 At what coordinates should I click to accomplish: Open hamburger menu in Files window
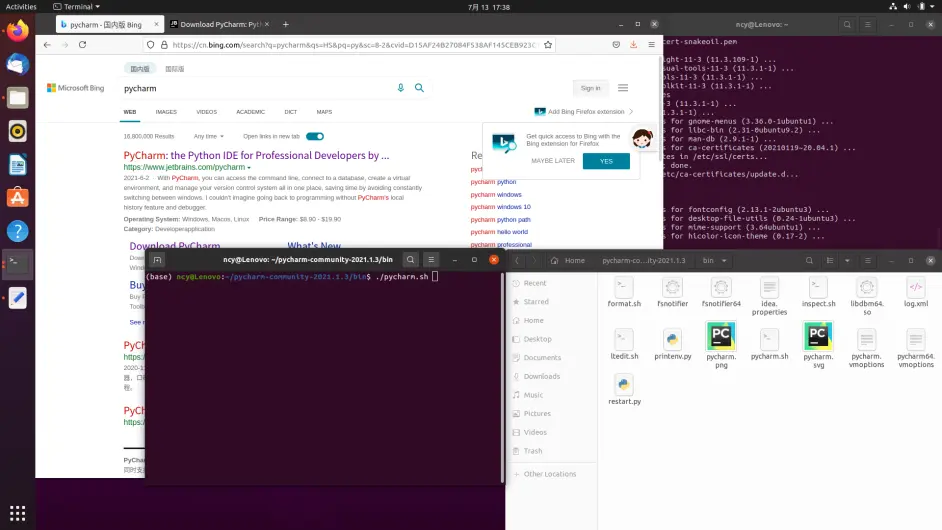868,260
